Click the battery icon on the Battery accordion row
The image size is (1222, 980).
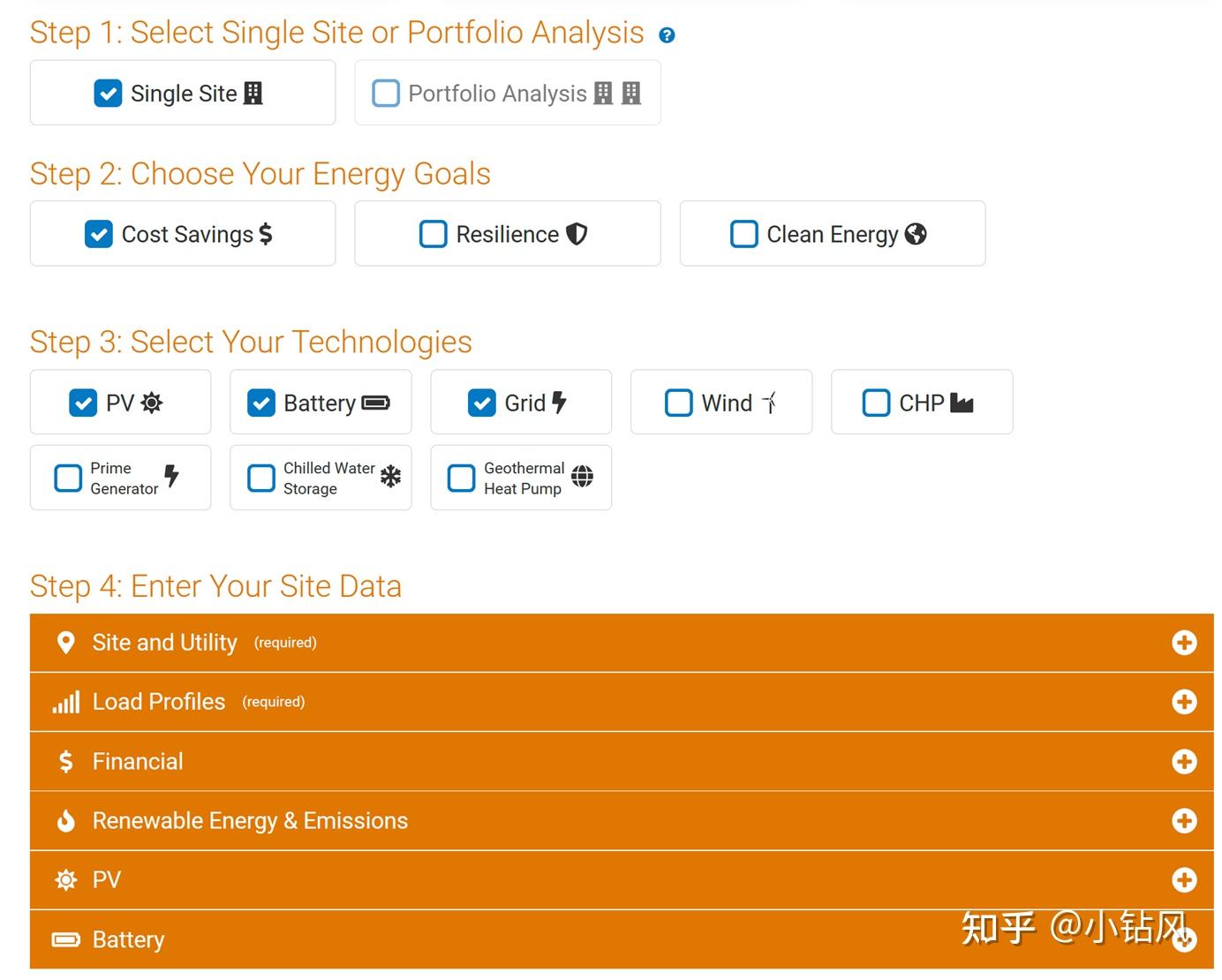point(65,939)
